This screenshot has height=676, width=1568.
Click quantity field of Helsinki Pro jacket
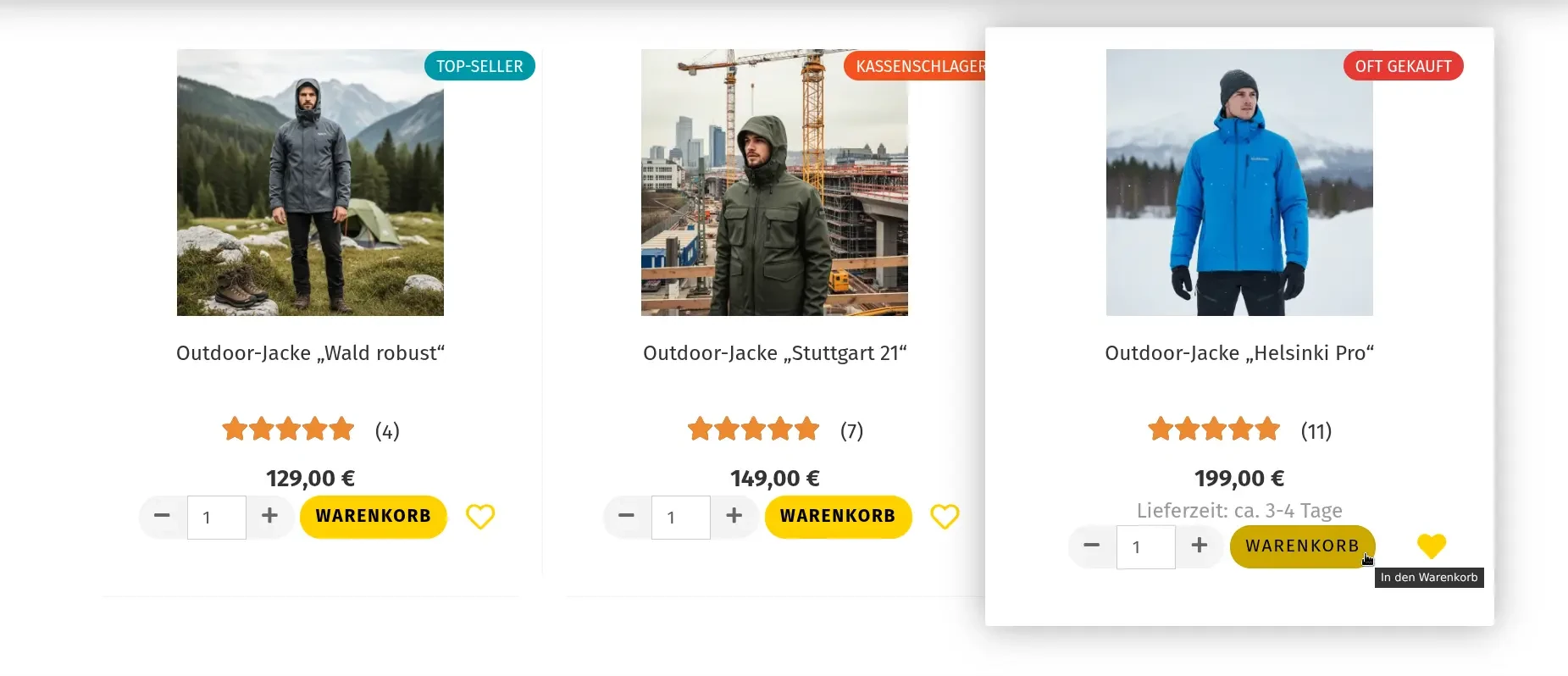point(1145,547)
